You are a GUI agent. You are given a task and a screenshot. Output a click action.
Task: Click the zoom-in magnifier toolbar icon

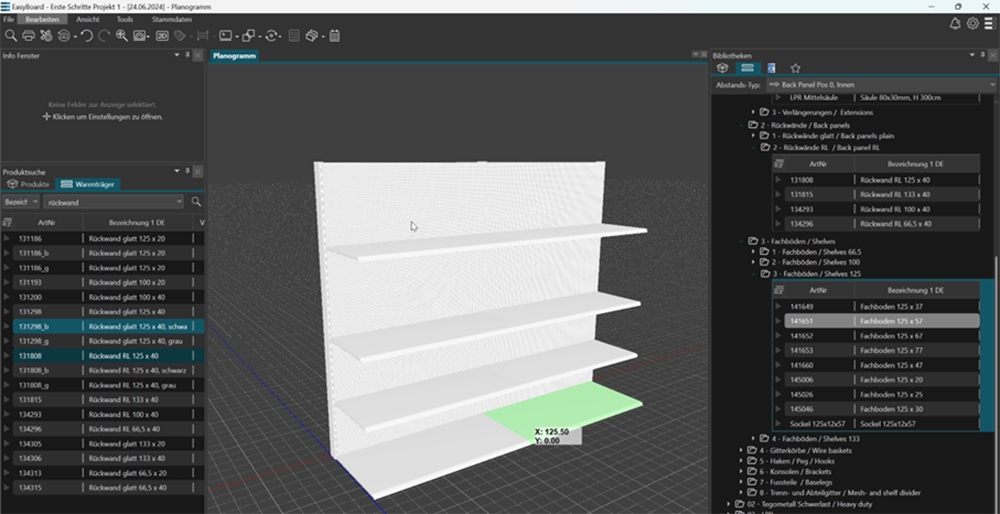coord(122,36)
